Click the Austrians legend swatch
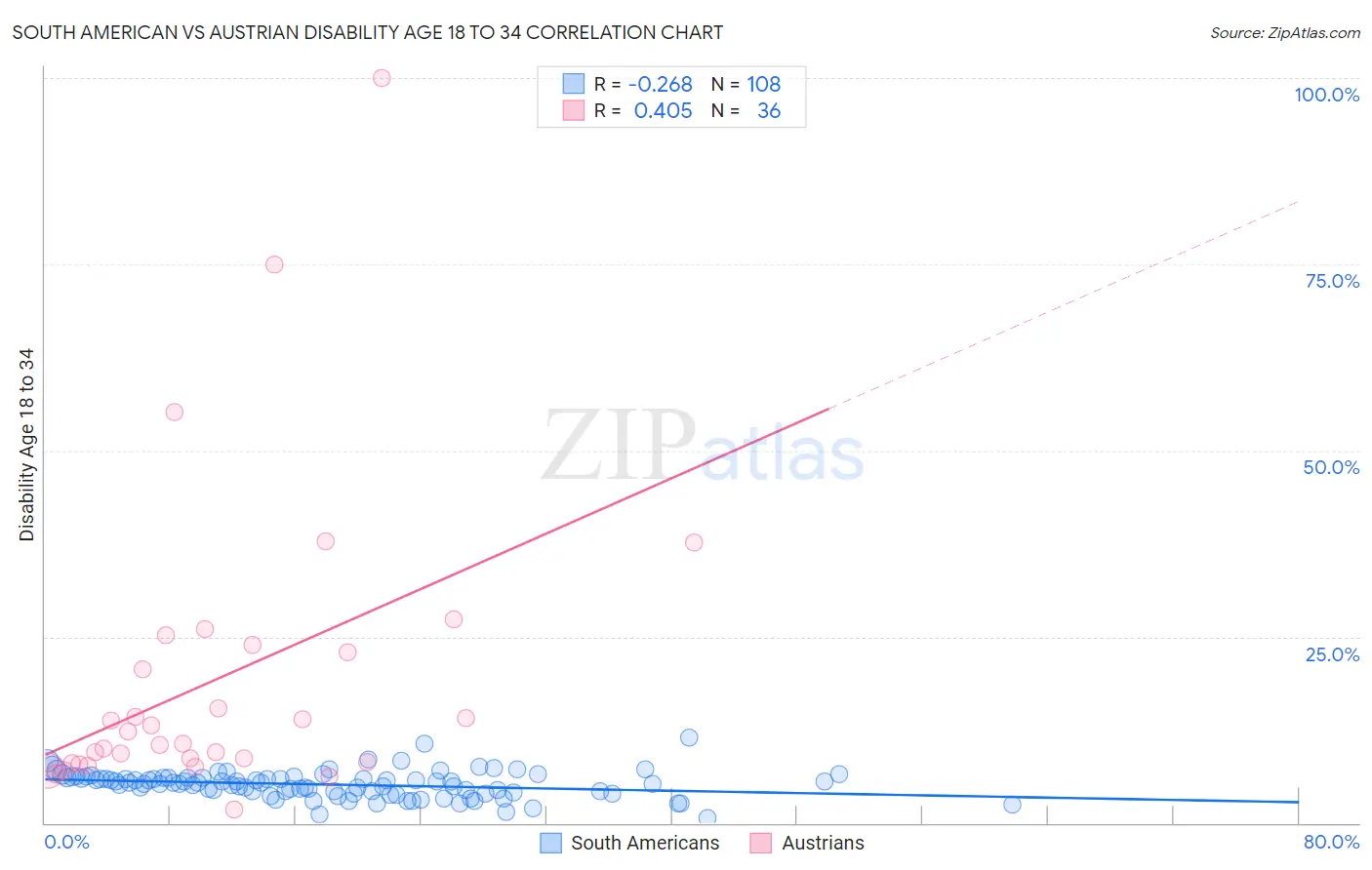The height and width of the screenshot is (870, 1372). 761,843
